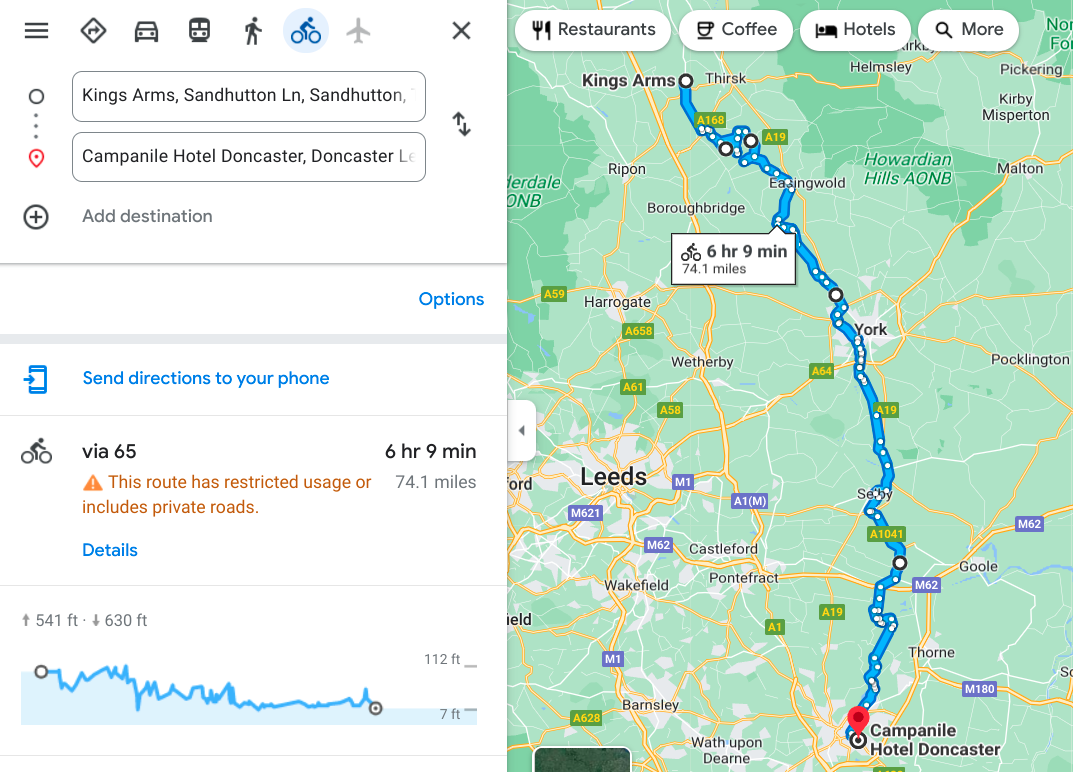Show Hotels on the map

(x=855, y=30)
